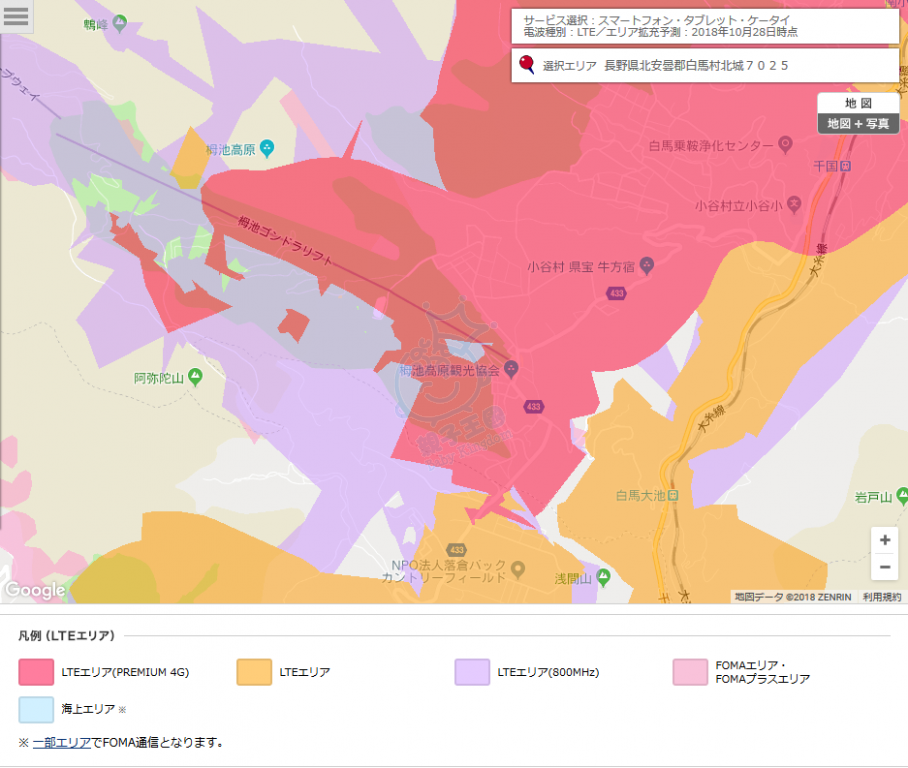This screenshot has width=908, height=768.
Task: Click the 鴨峰 mountain peak icon
Action: (x=120, y=21)
